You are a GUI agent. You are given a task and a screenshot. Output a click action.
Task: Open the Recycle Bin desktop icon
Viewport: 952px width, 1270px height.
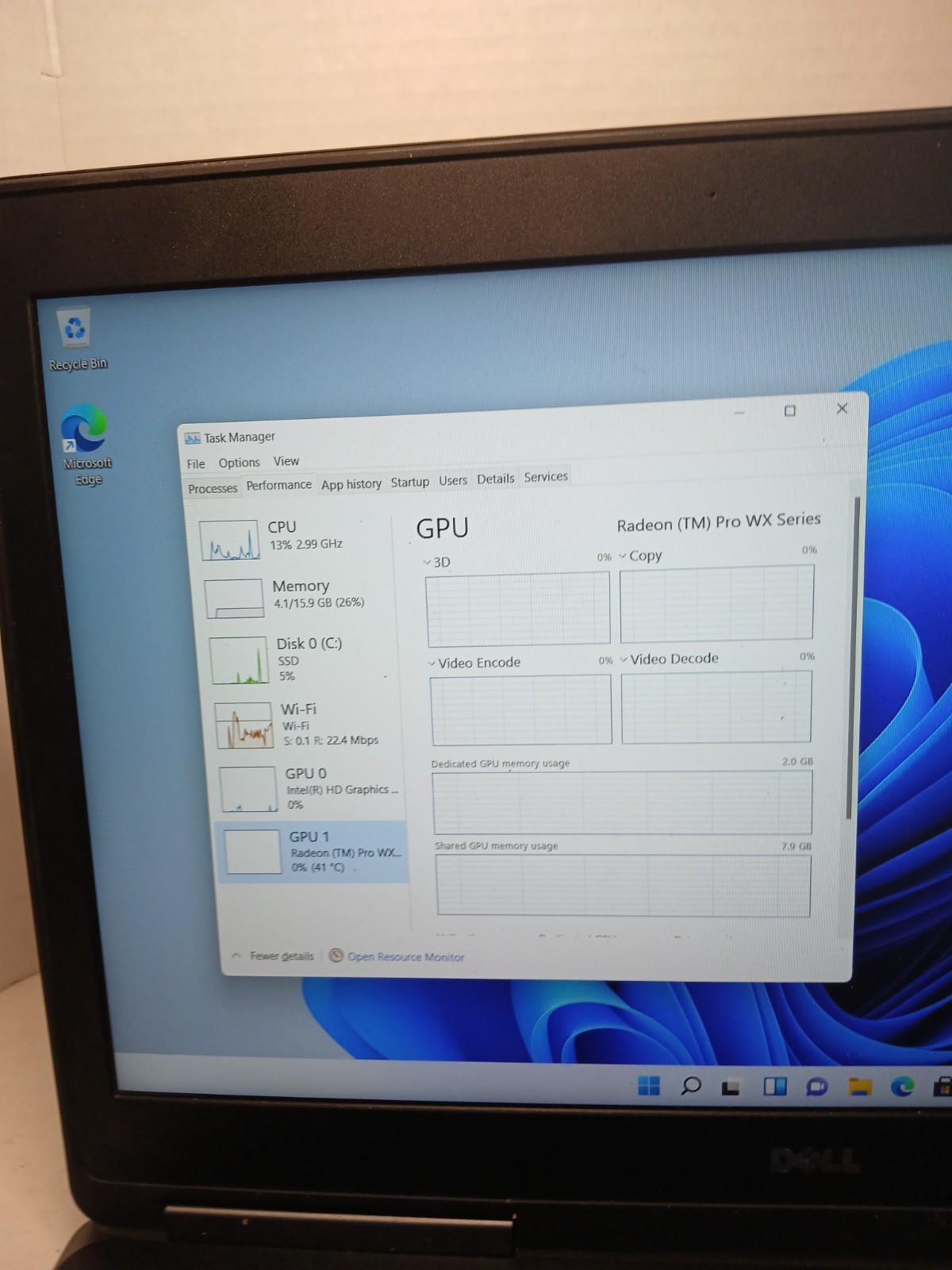pos(76,340)
